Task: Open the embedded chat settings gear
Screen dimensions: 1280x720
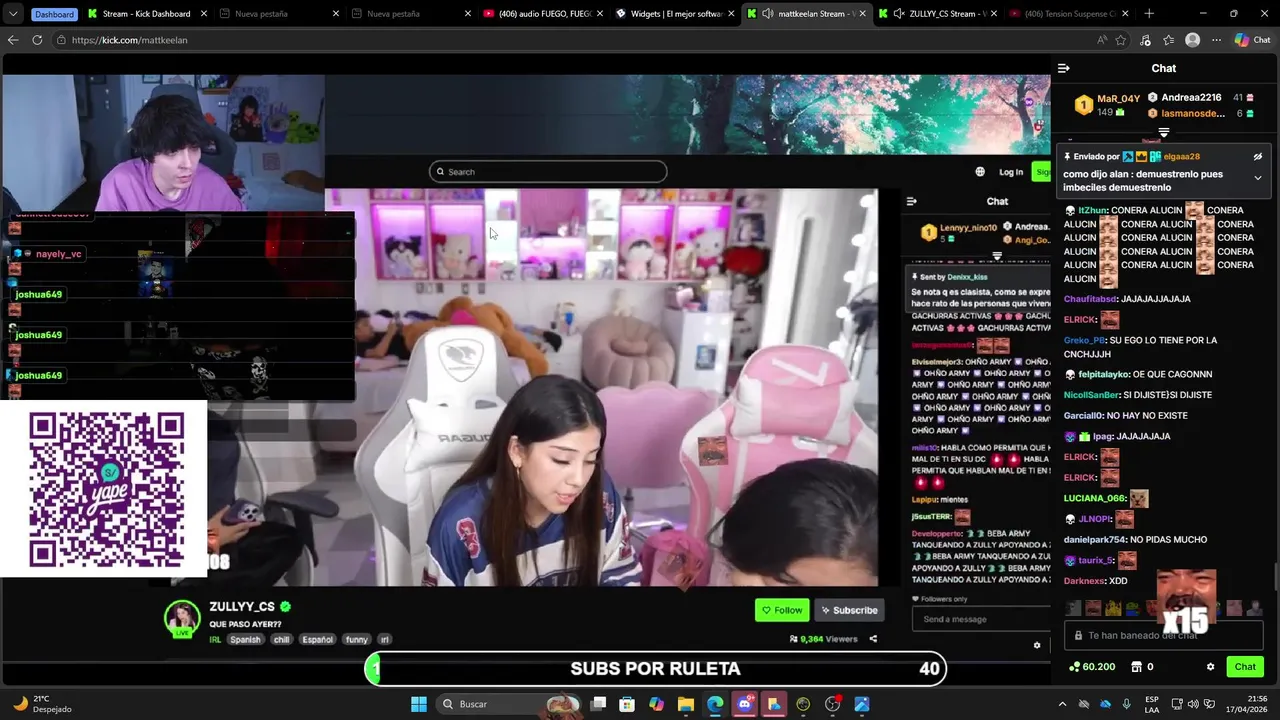Action: (1037, 646)
